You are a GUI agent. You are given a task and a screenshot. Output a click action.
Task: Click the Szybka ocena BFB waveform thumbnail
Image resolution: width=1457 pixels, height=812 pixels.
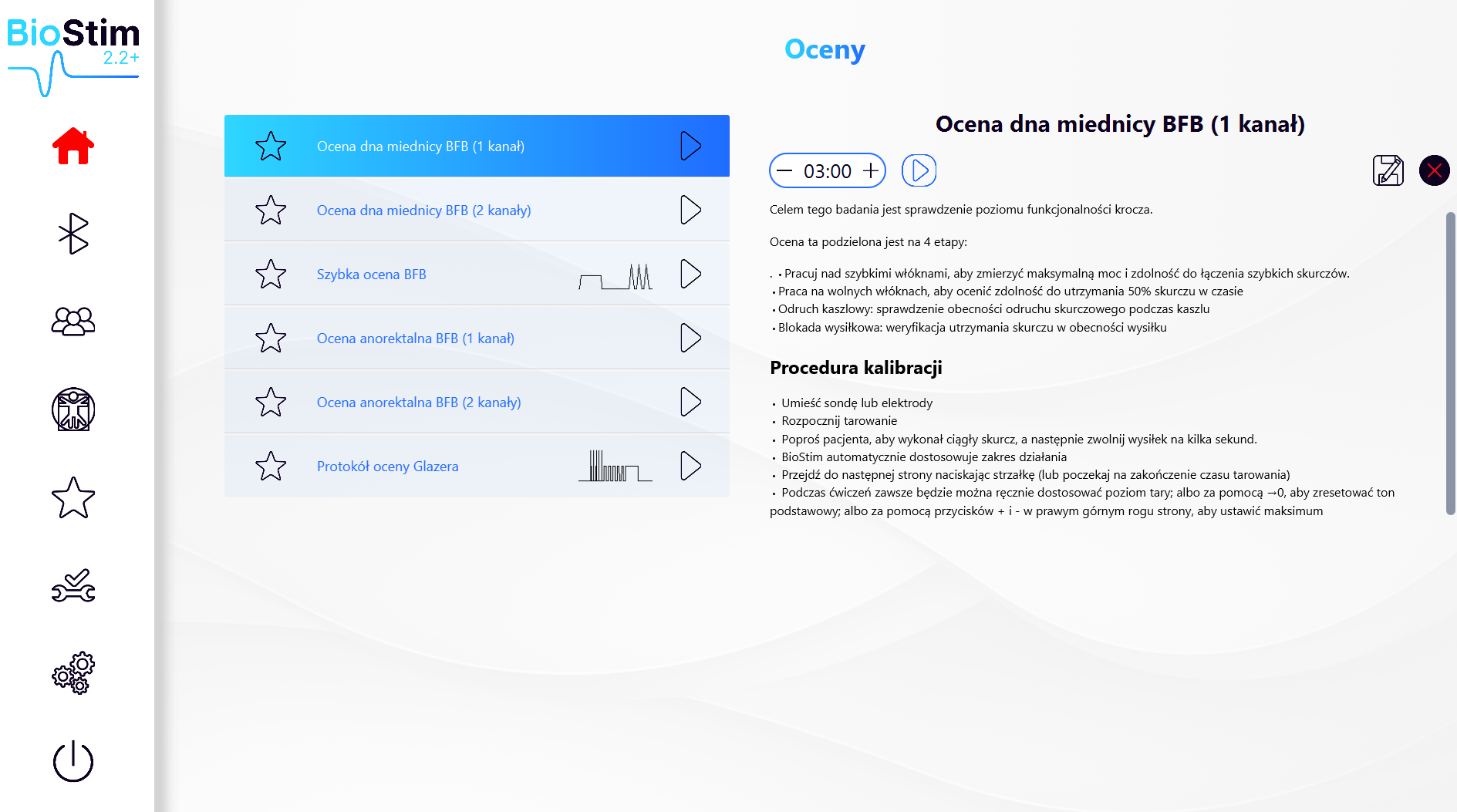pyautogui.click(x=616, y=276)
